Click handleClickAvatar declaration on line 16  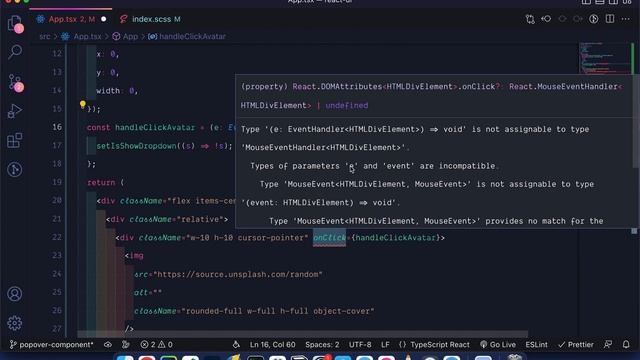point(155,128)
